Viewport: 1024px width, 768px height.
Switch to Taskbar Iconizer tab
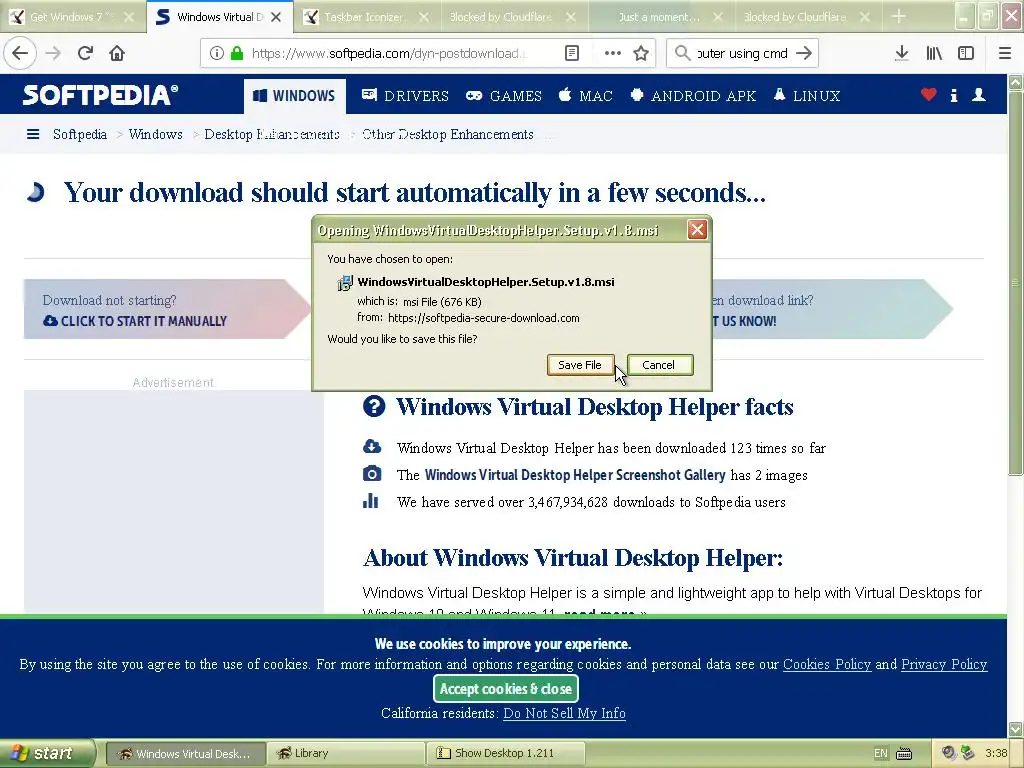366,17
